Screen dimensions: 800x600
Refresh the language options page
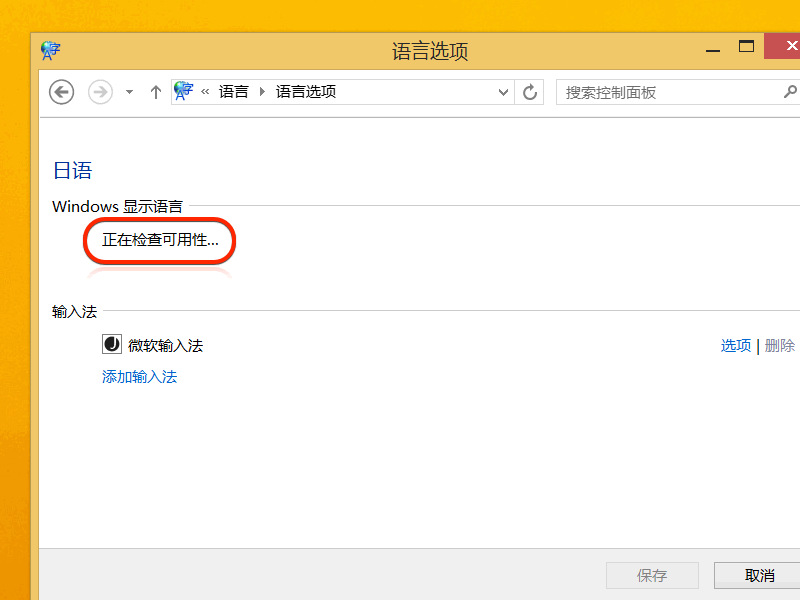pyautogui.click(x=531, y=92)
